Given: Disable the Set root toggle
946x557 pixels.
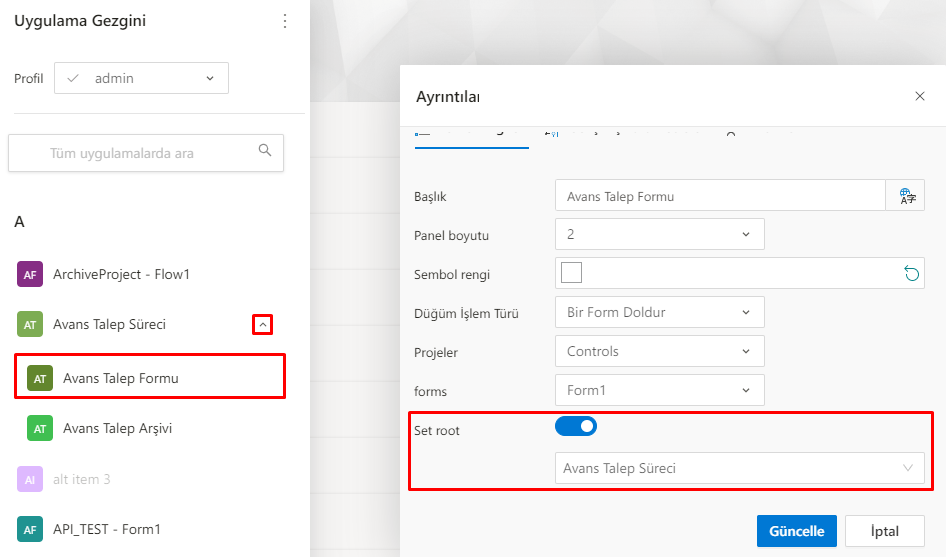Looking at the screenshot, I should [x=576, y=427].
